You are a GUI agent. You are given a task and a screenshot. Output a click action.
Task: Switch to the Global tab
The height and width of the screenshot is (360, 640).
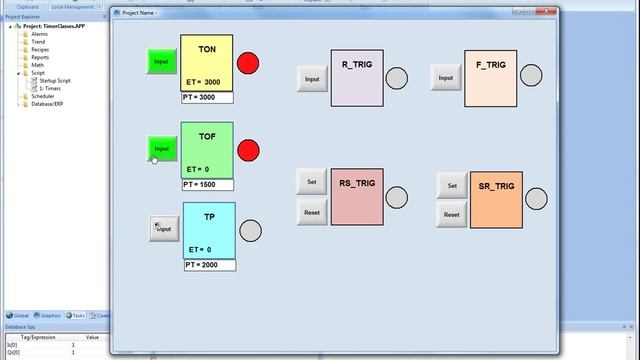pyautogui.click(x=18, y=316)
